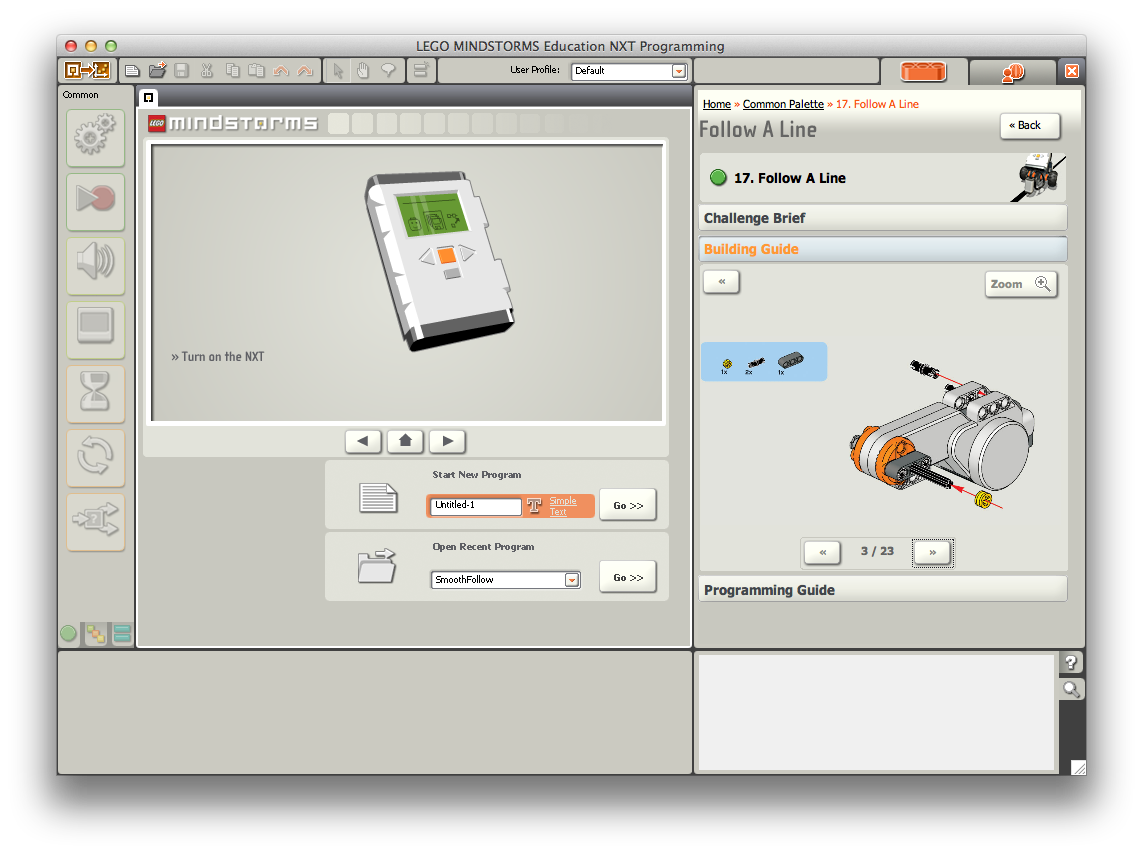
Task: Select the Switch block
Action: 95,522
